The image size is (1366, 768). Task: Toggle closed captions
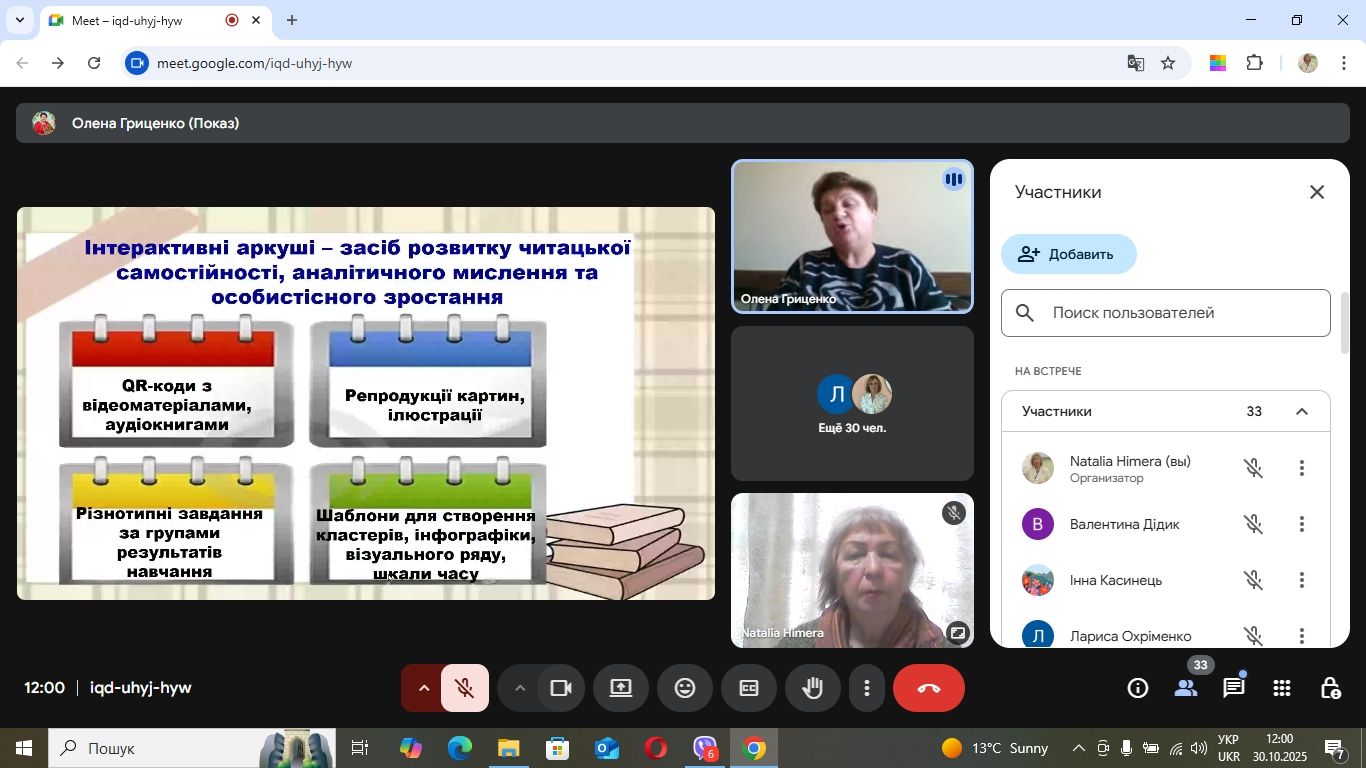point(749,688)
